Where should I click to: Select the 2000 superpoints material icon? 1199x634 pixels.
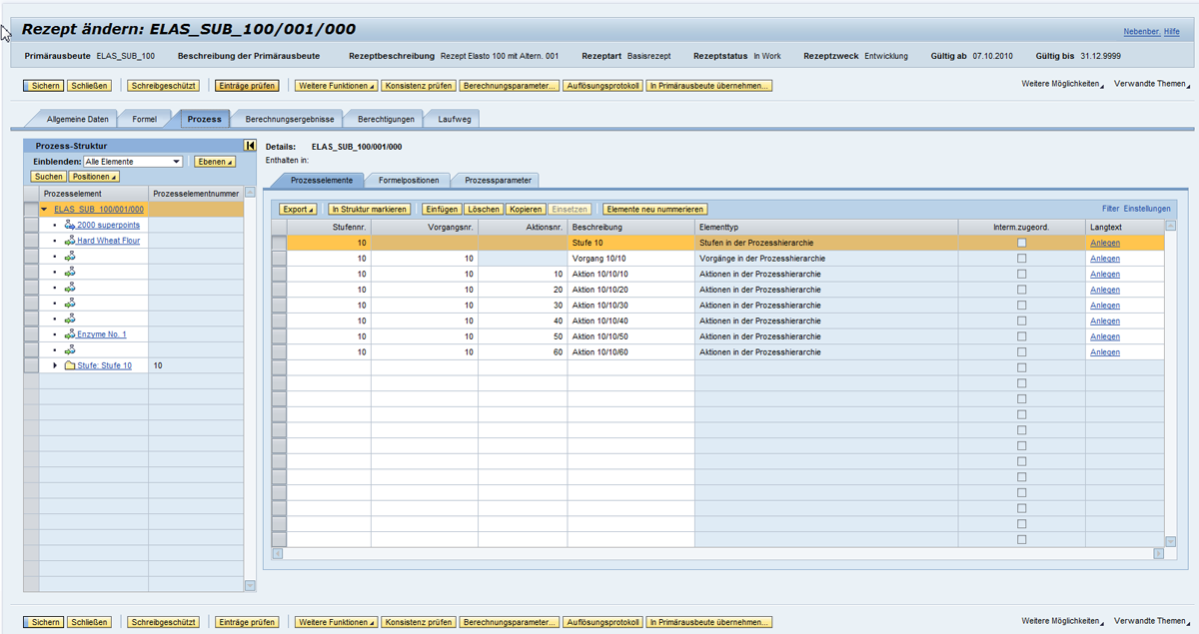click(68, 225)
